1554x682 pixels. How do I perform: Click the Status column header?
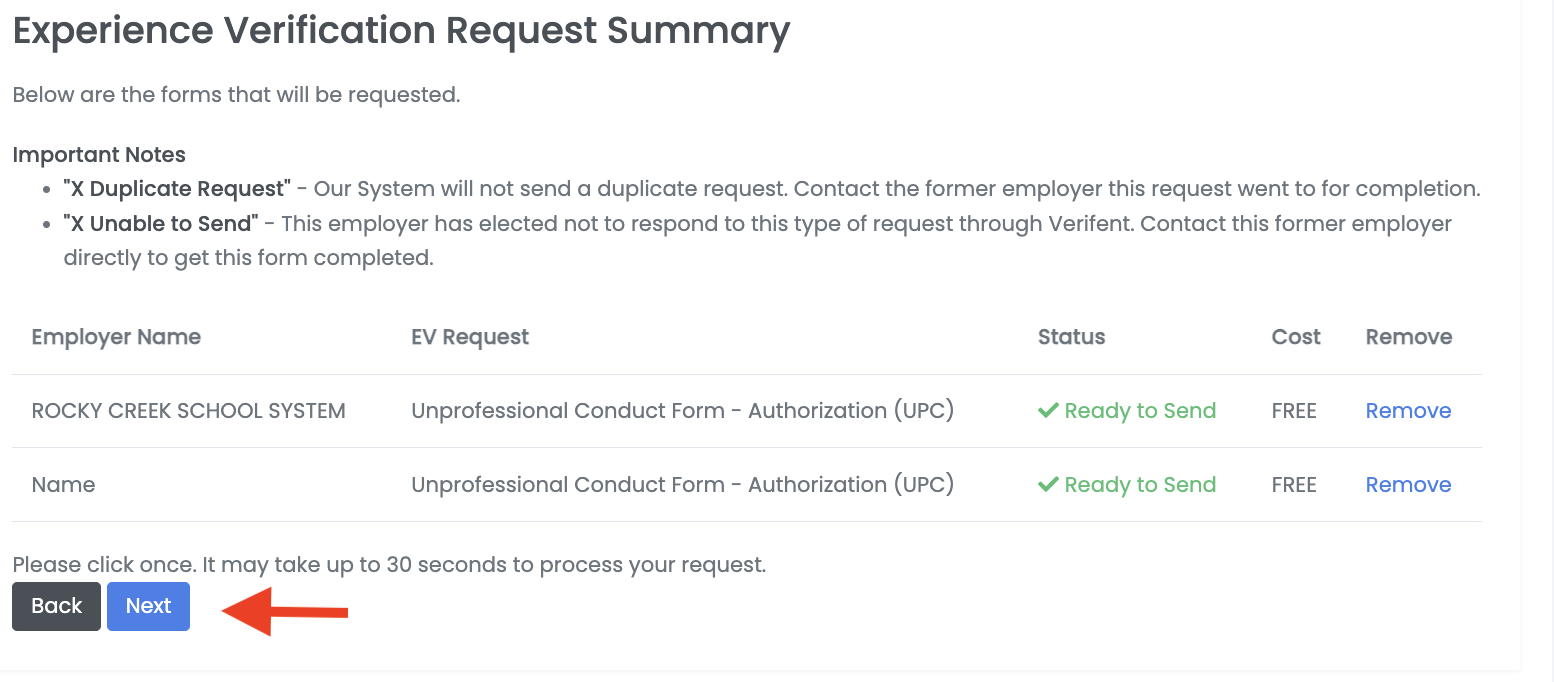click(x=1071, y=337)
